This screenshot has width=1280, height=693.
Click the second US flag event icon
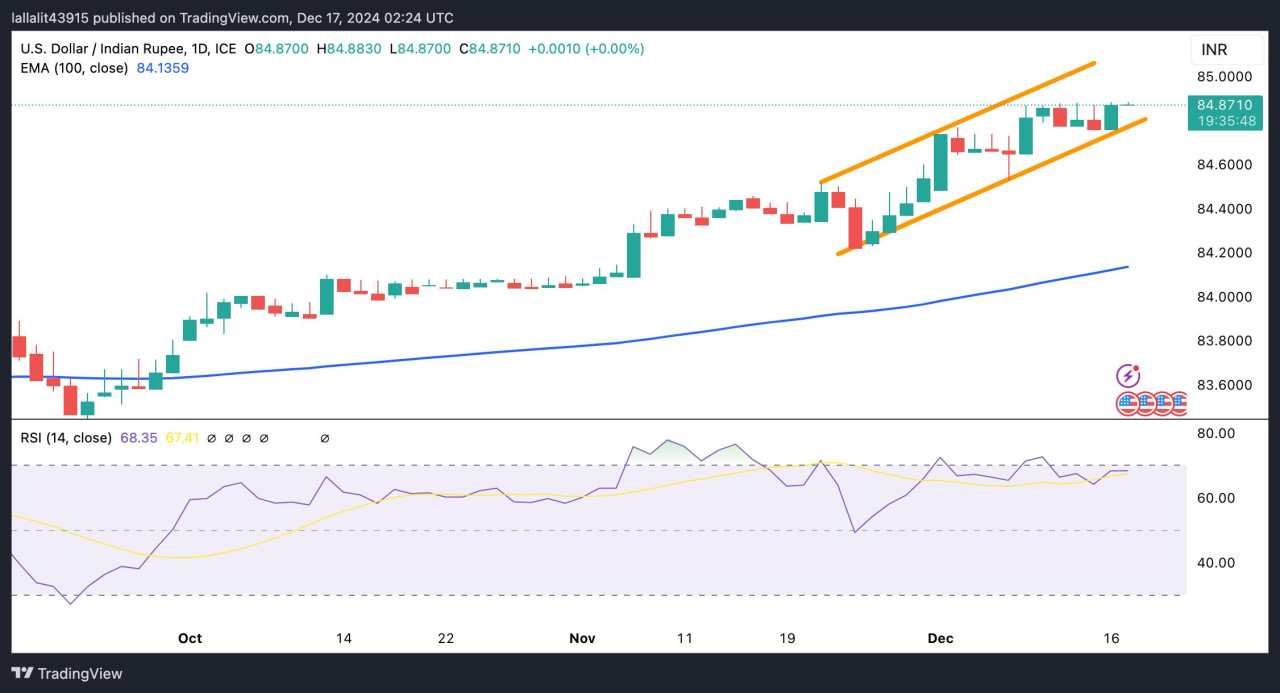click(1144, 403)
